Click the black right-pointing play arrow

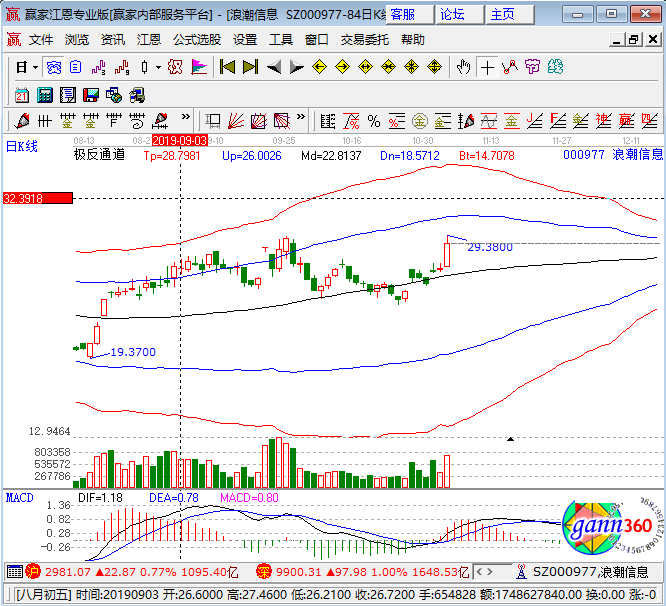[296, 67]
